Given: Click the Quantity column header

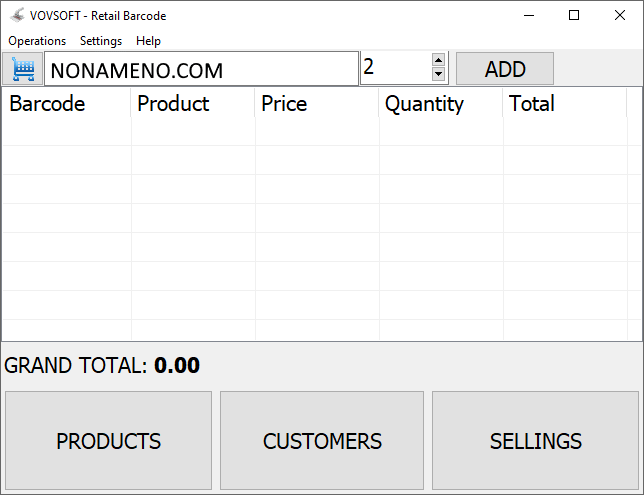Looking at the screenshot, I should tap(440, 103).
